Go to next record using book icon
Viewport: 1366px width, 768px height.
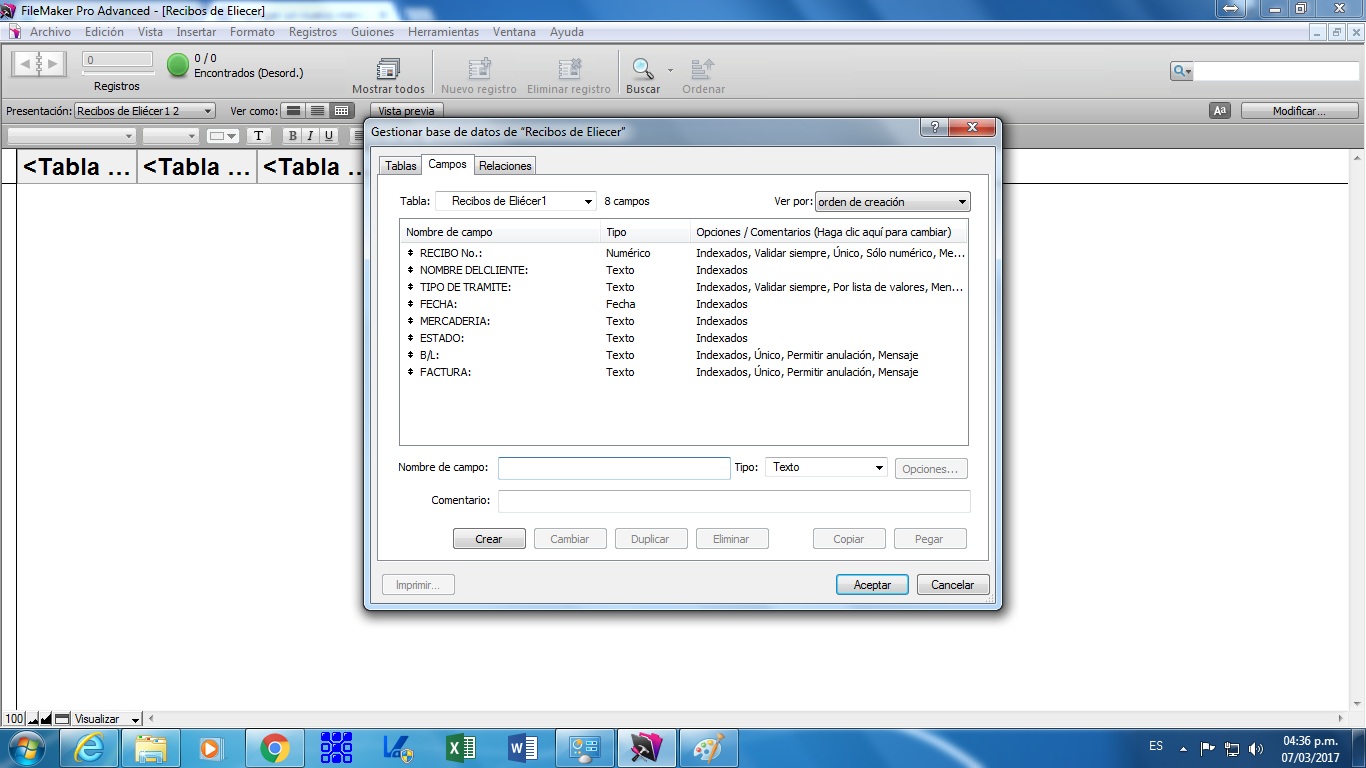tap(52, 64)
